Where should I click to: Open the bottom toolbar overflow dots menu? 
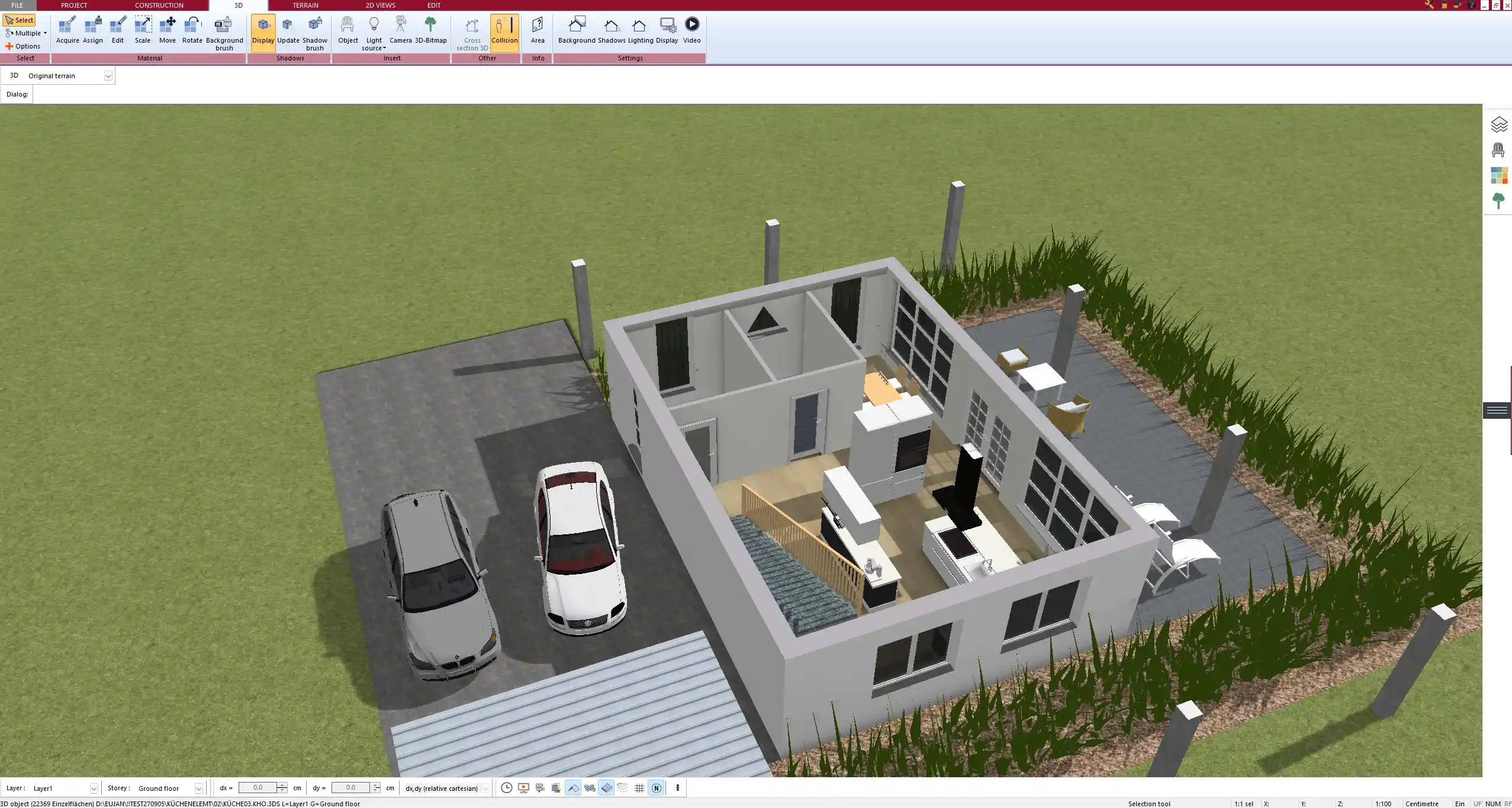point(678,788)
